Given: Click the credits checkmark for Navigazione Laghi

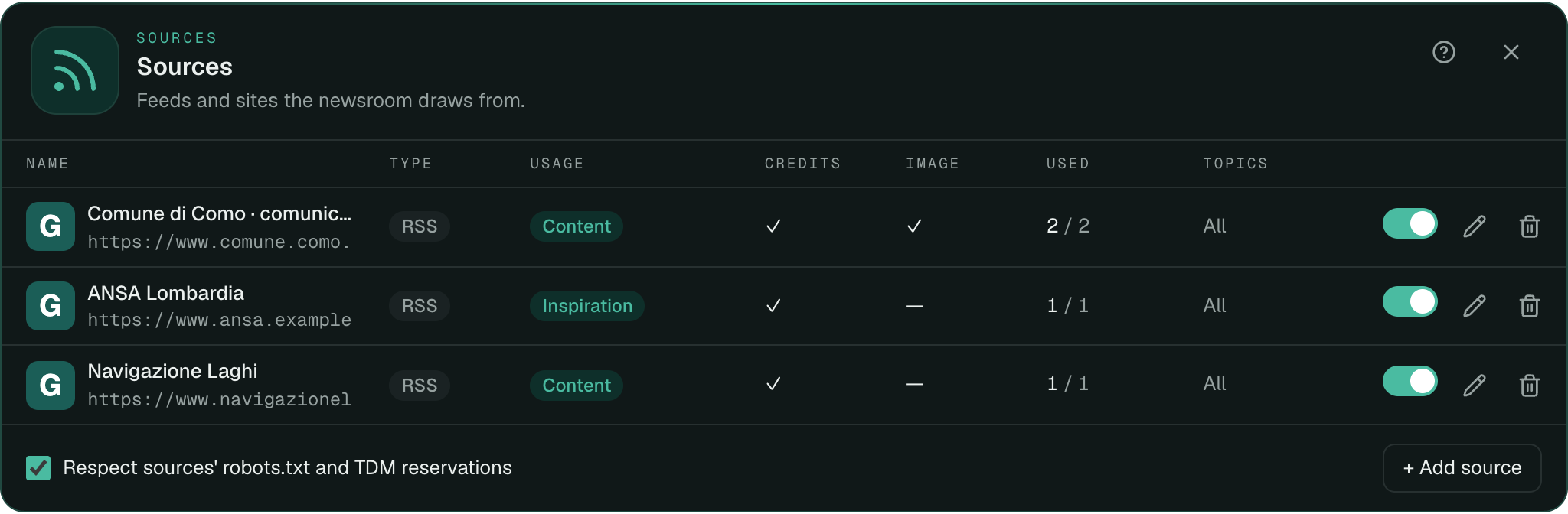Looking at the screenshot, I should (773, 383).
